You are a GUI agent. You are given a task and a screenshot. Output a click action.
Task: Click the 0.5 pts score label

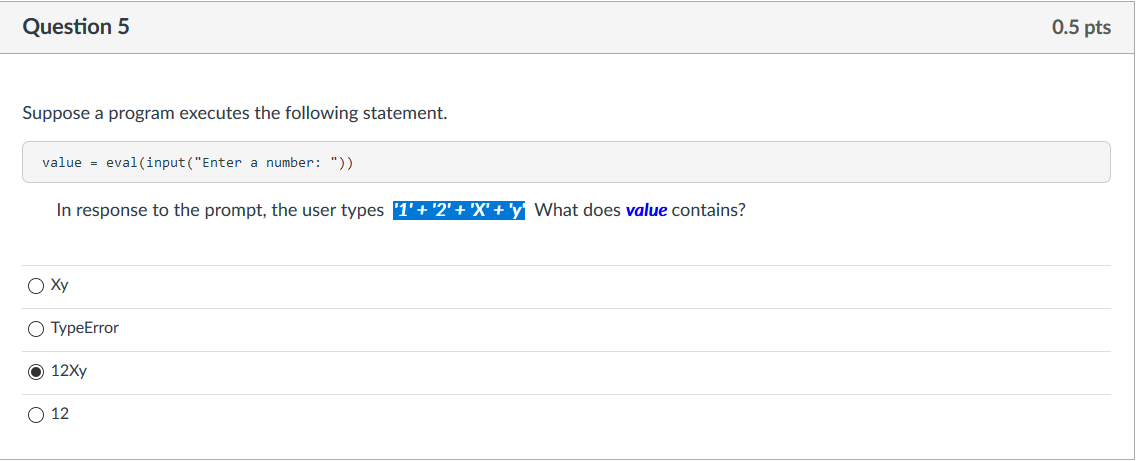[x=1081, y=28]
